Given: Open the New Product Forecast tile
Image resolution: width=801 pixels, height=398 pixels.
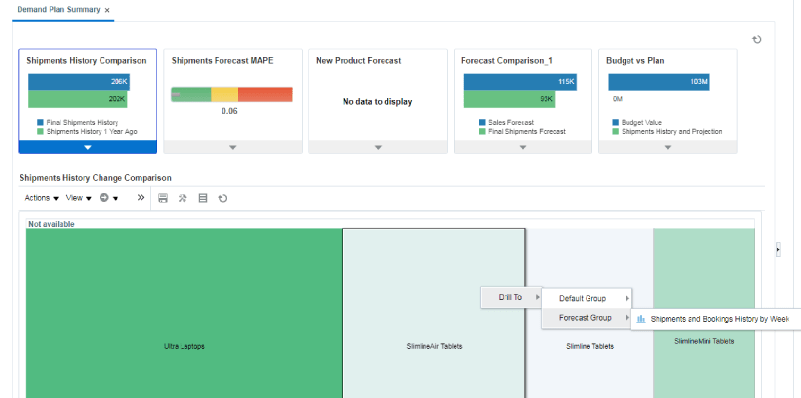Looking at the screenshot, I should tap(378, 101).
